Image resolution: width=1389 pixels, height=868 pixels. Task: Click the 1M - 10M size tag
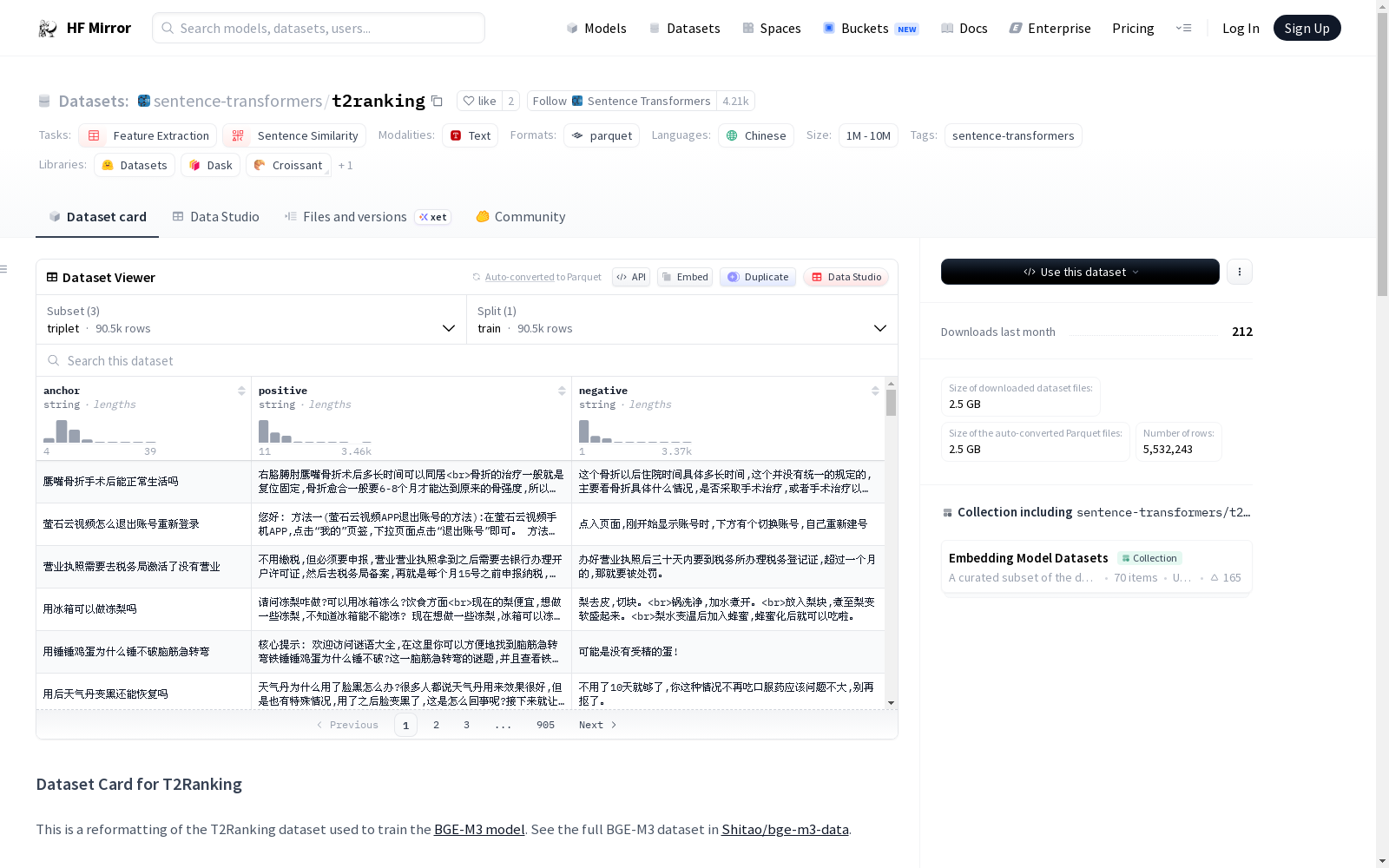coord(868,135)
